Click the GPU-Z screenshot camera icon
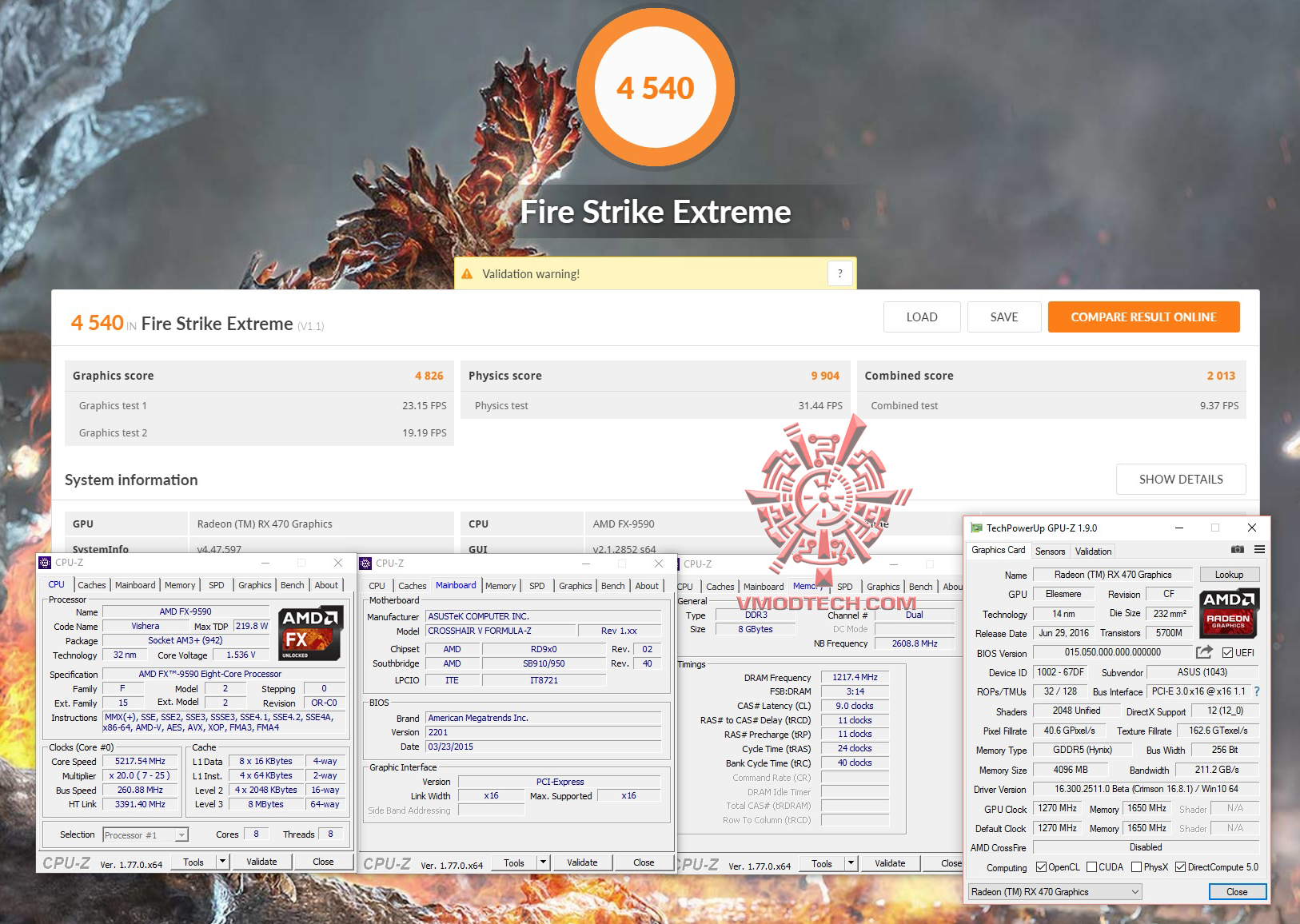 pyautogui.click(x=1238, y=551)
